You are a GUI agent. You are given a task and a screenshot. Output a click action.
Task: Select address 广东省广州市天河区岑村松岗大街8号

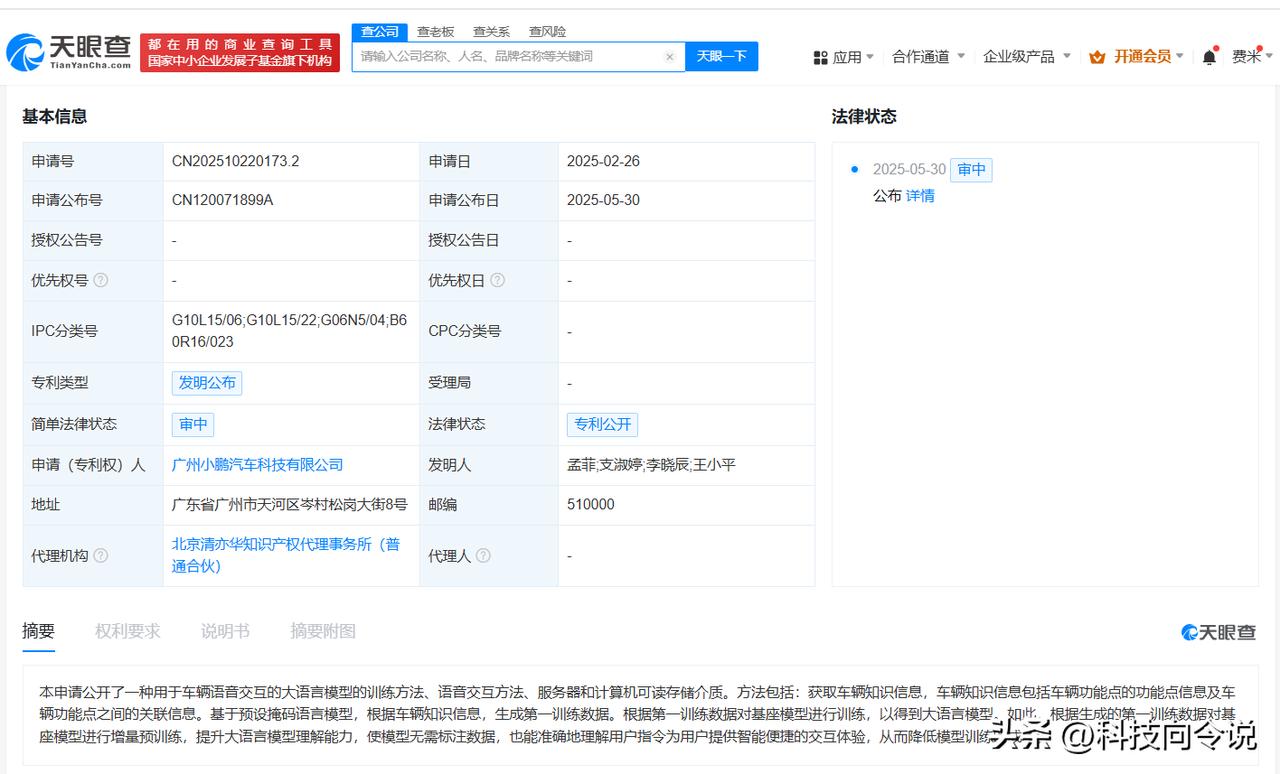tap(290, 505)
